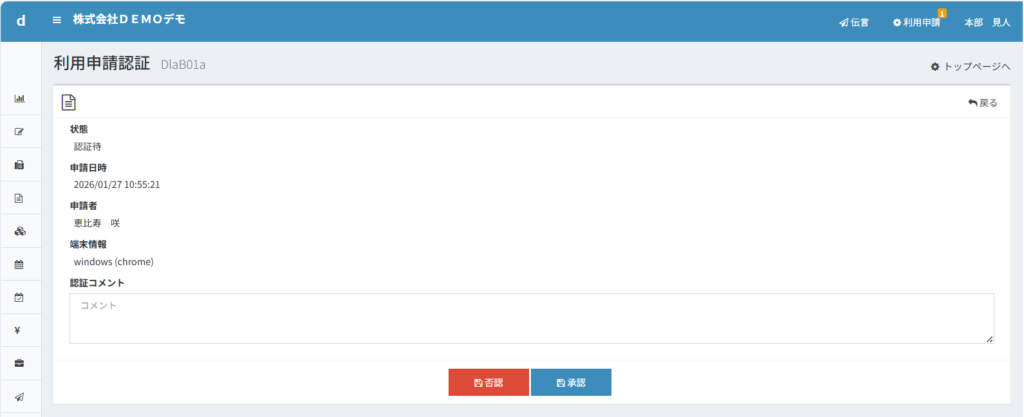1024x417 pixels.
Task: Click the bar chart icon in sidebar
Action: 19,99
